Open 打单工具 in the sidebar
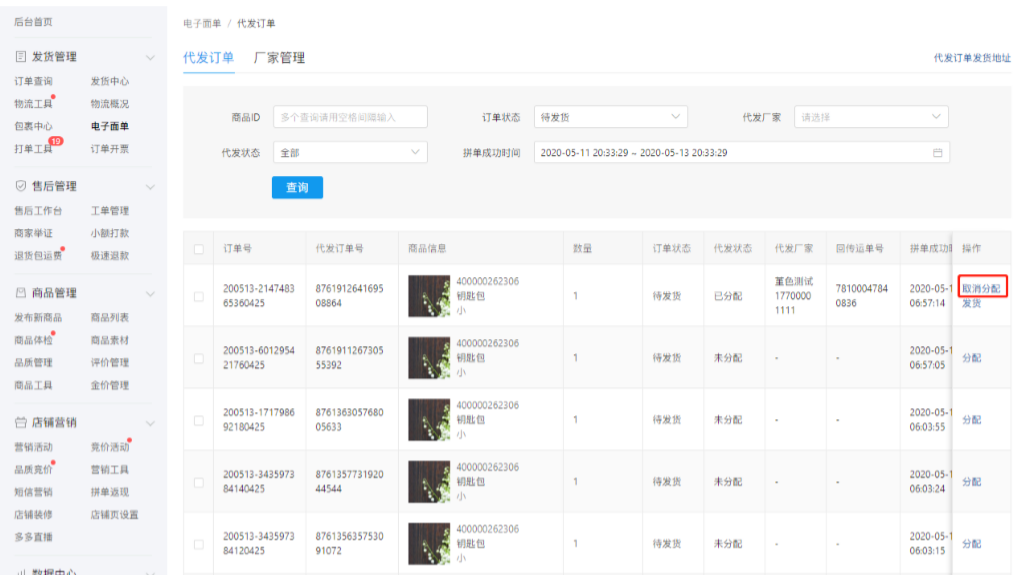Viewport: 1025px width, 575px height. 33,149
